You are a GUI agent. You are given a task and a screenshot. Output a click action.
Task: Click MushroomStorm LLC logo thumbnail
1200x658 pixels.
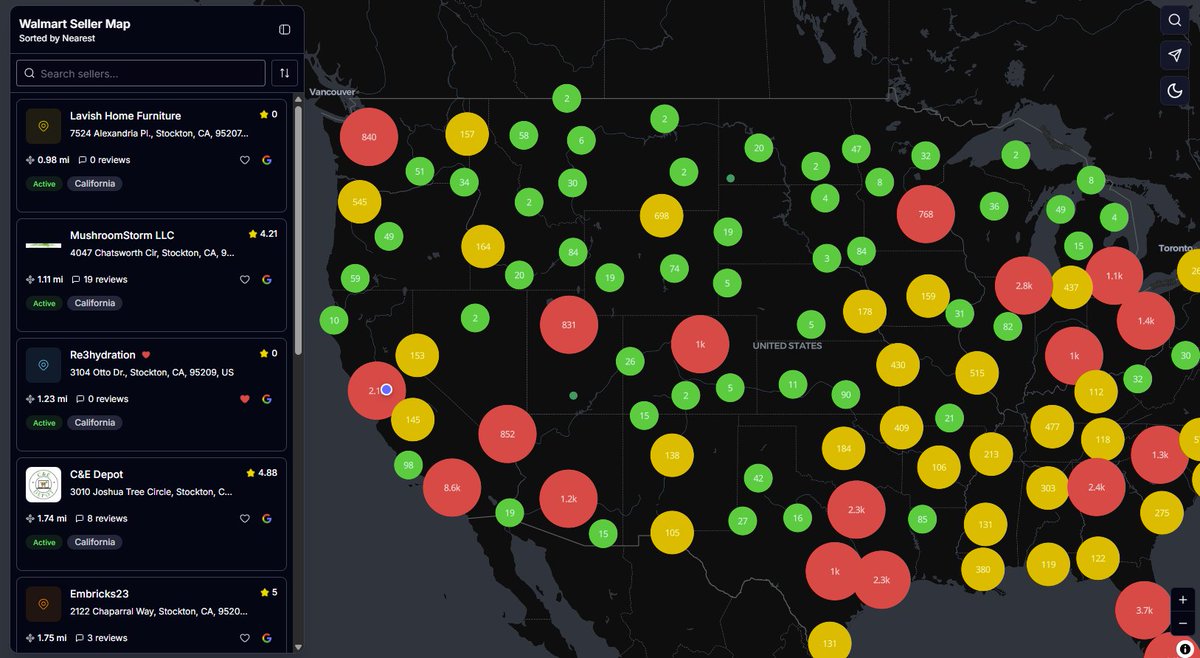coord(43,245)
